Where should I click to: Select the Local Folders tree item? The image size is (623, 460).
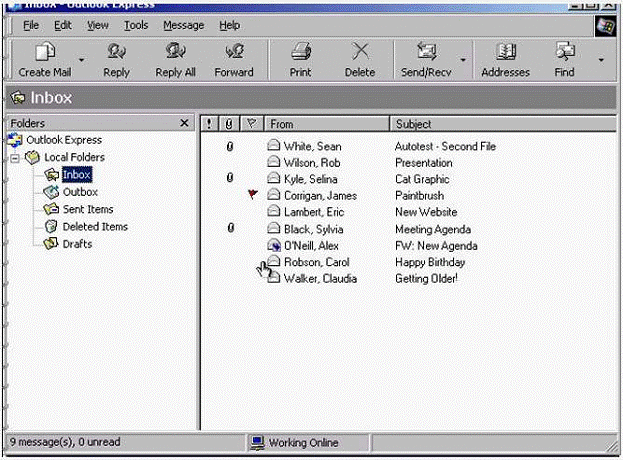coord(74,157)
